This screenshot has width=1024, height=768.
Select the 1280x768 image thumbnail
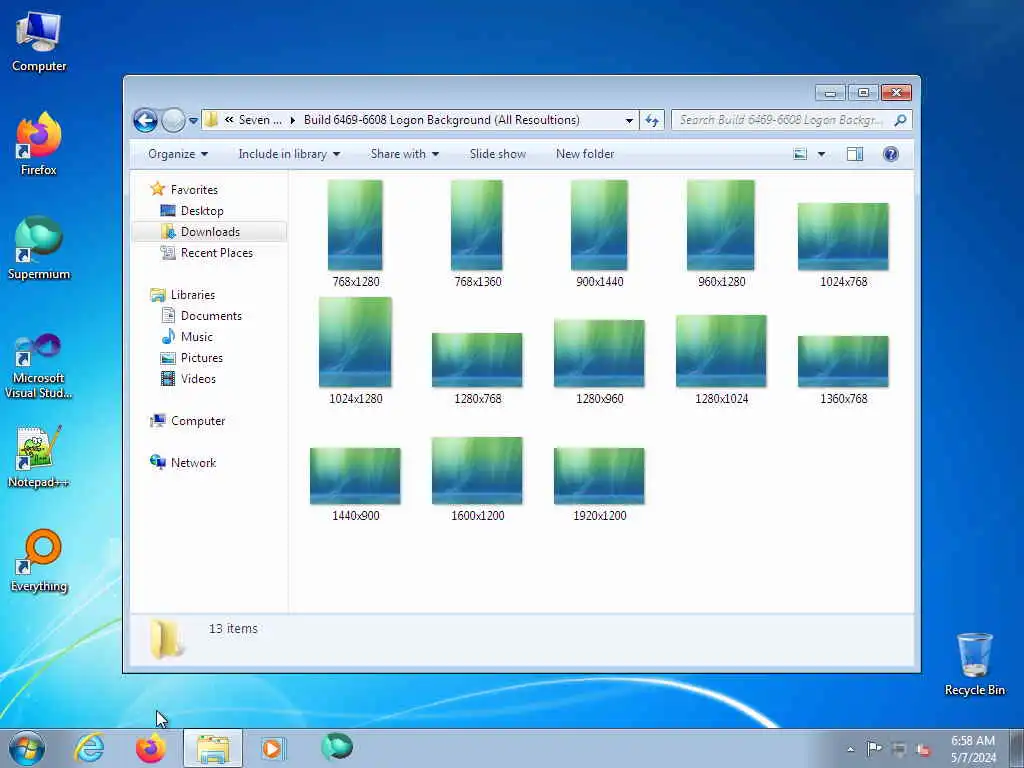477,360
